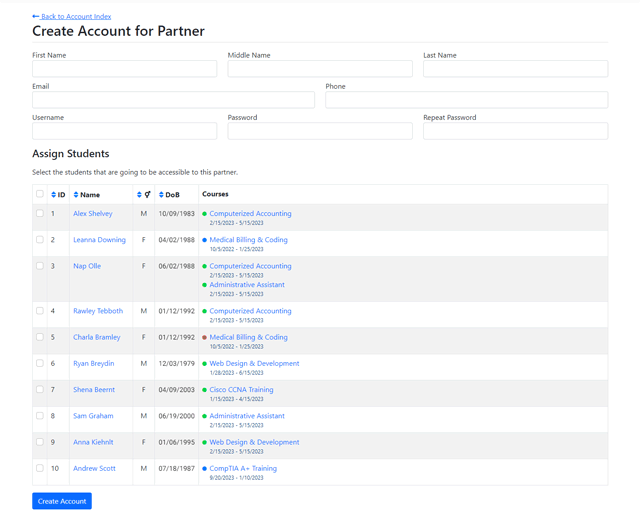Image resolution: width=640 pixels, height=523 pixels.
Task: Click DoB cell 07/18/1987
Action: (x=176, y=468)
